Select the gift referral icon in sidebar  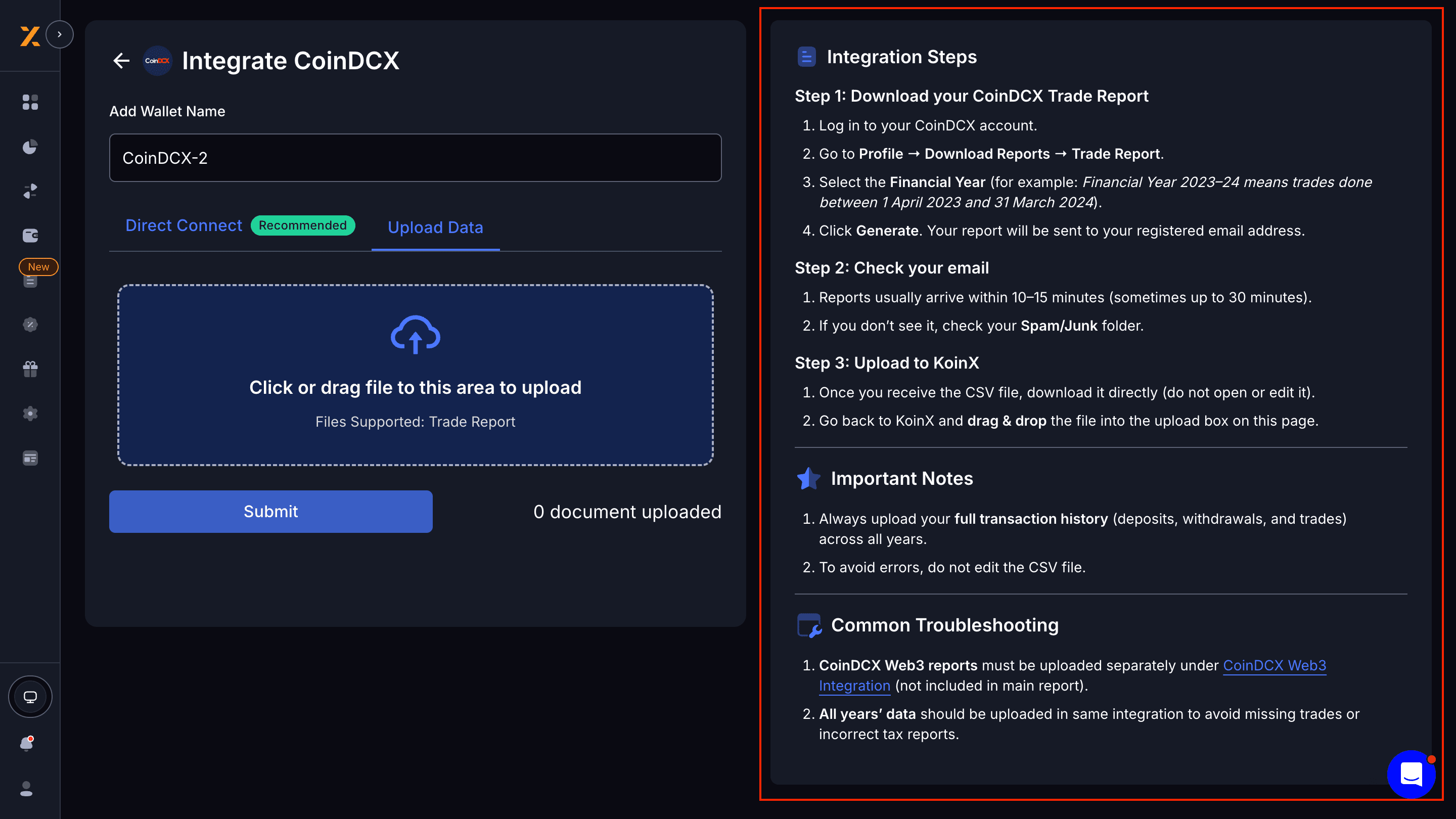(30, 368)
